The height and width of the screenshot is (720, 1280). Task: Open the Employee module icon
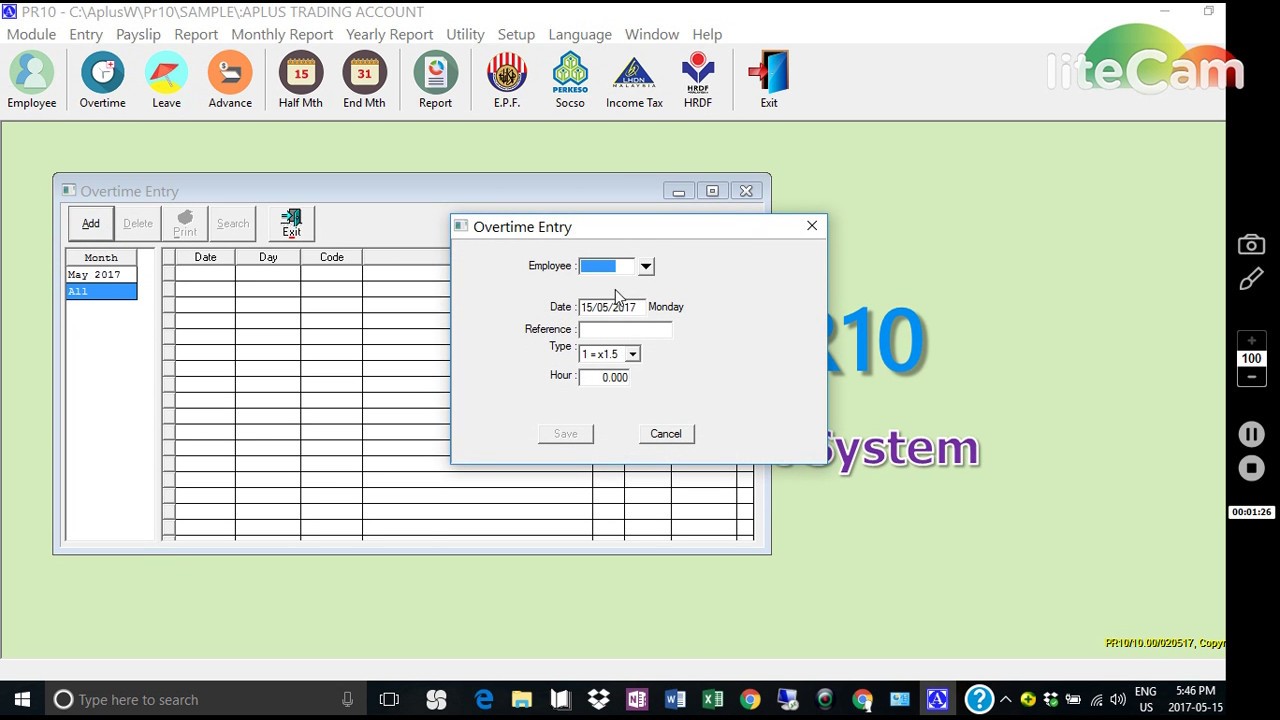click(x=32, y=80)
